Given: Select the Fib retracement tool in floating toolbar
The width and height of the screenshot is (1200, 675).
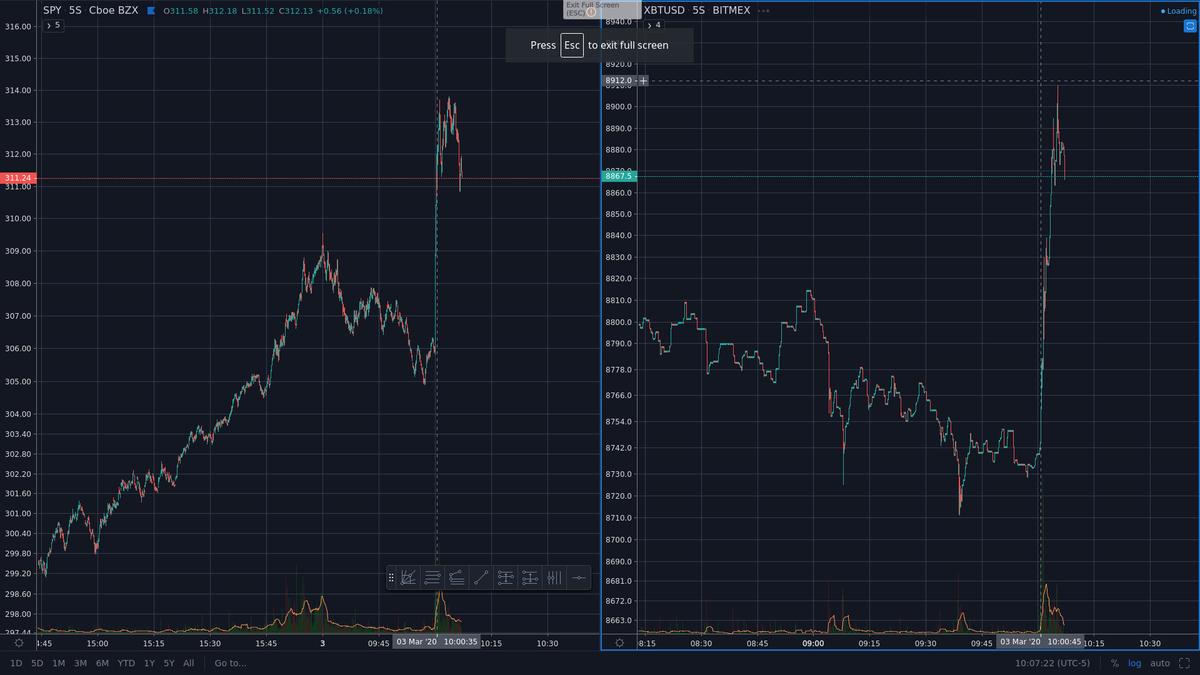Looking at the screenshot, I should tap(433, 577).
